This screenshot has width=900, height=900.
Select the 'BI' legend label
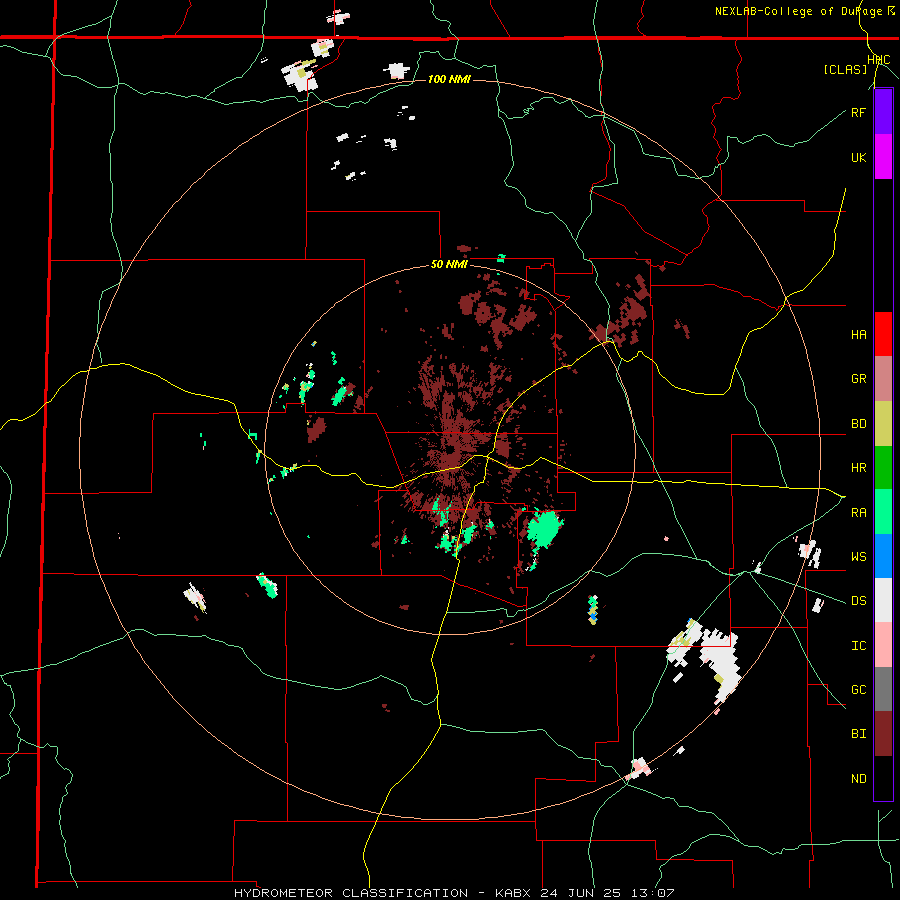pos(858,734)
